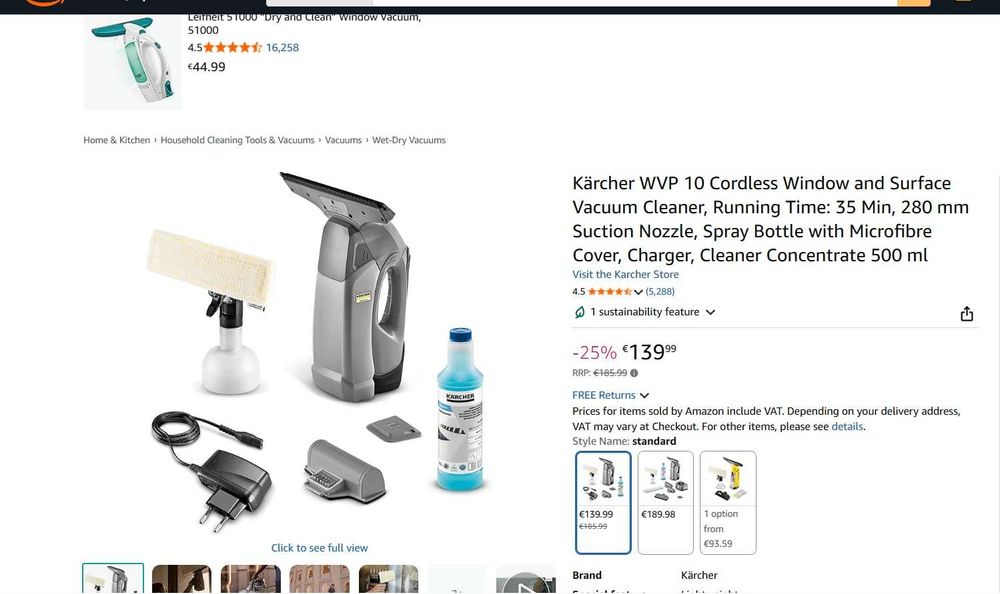
Task: Visit the Kärcher Store link
Action: [625, 274]
